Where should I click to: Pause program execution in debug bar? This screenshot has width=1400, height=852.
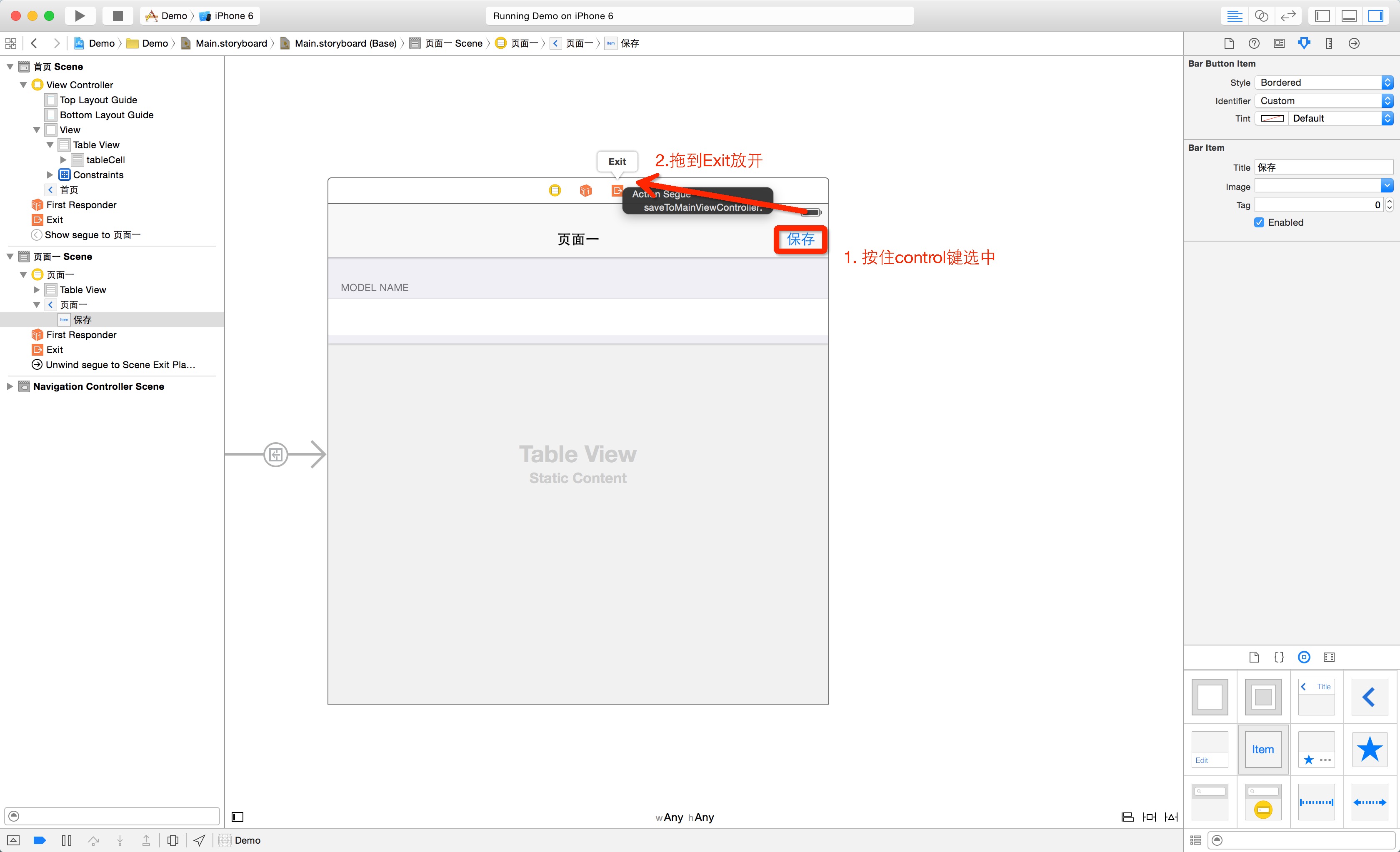pyautogui.click(x=67, y=840)
